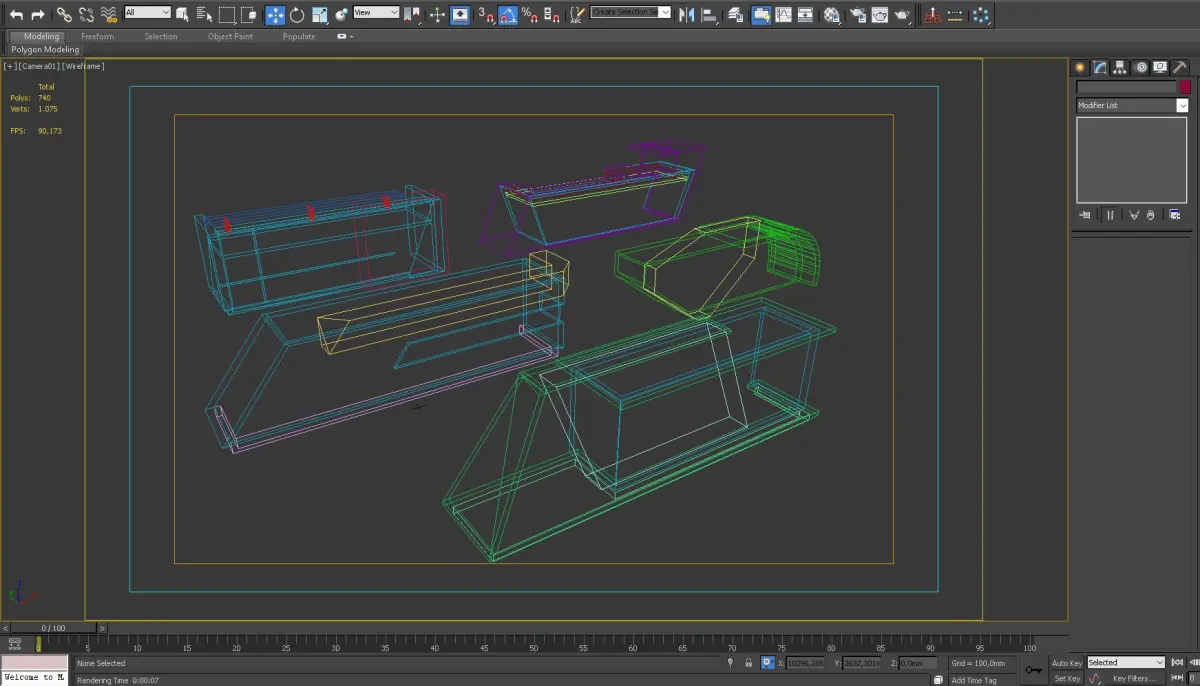Image resolution: width=1200 pixels, height=686 pixels.
Task: Open the Curve Editor
Action: (x=783, y=15)
